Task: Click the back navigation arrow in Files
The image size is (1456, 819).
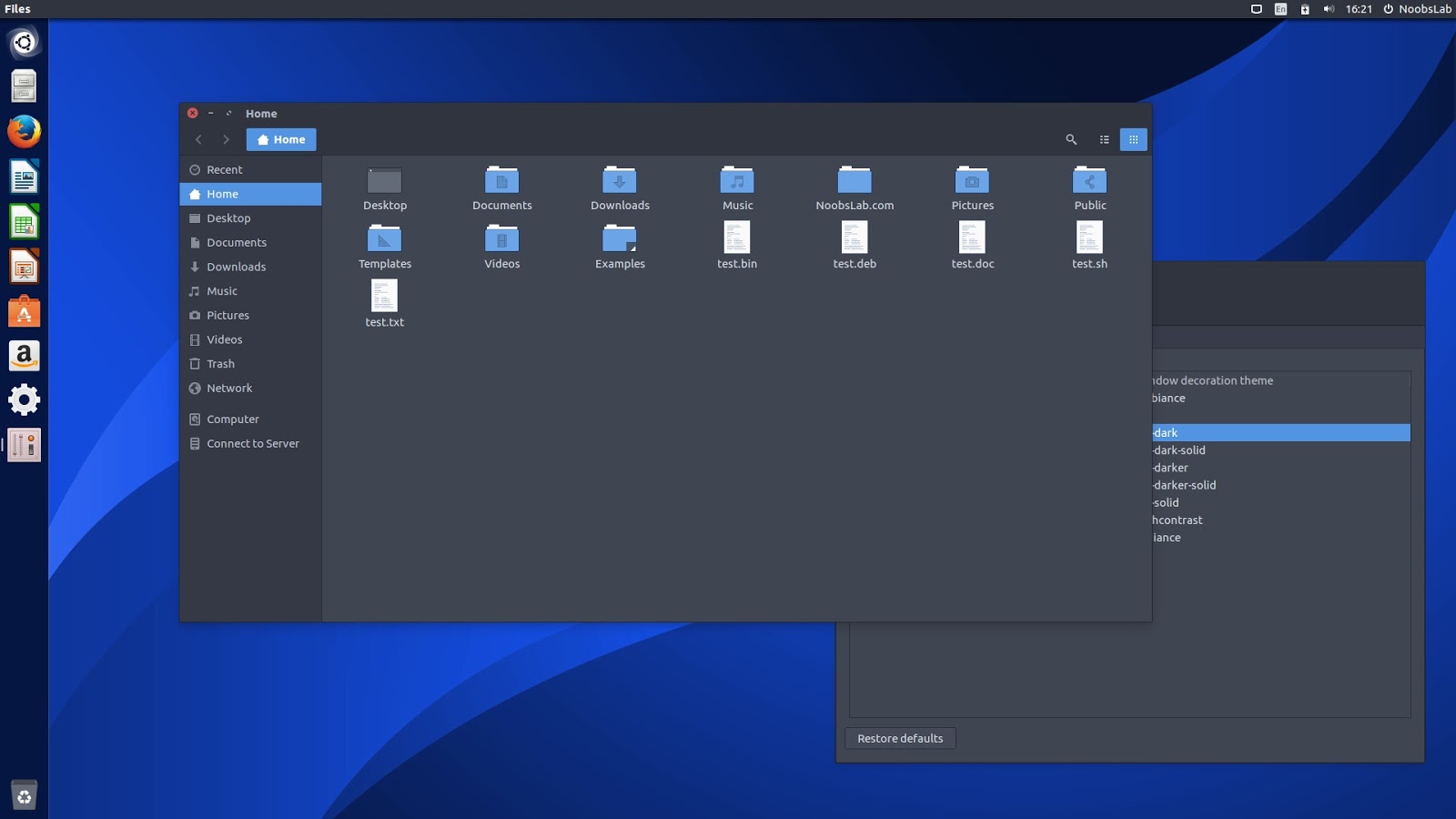Action: click(x=198, y=139)
